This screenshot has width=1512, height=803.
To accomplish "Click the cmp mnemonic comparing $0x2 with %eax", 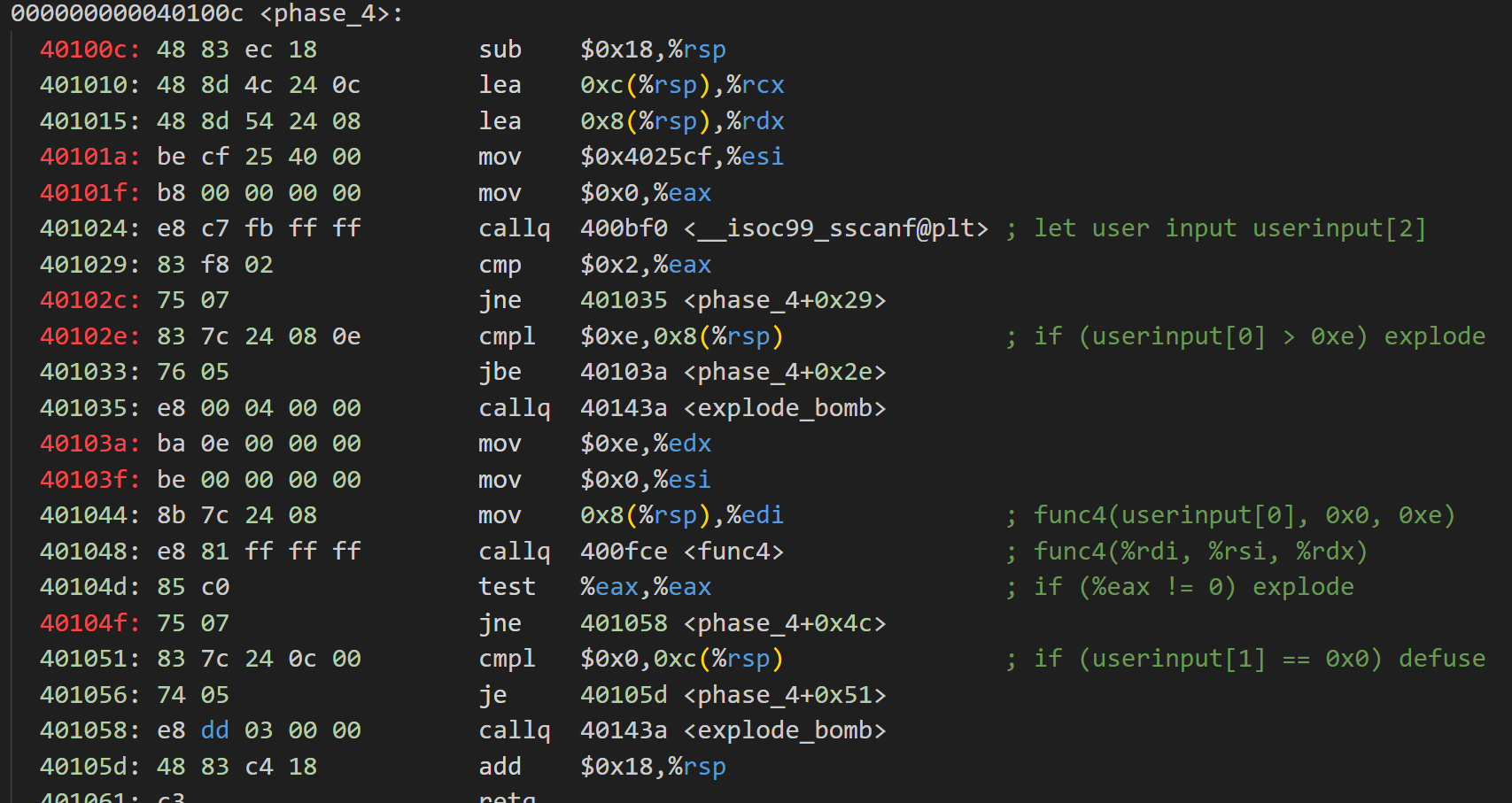I will [500, 265].
